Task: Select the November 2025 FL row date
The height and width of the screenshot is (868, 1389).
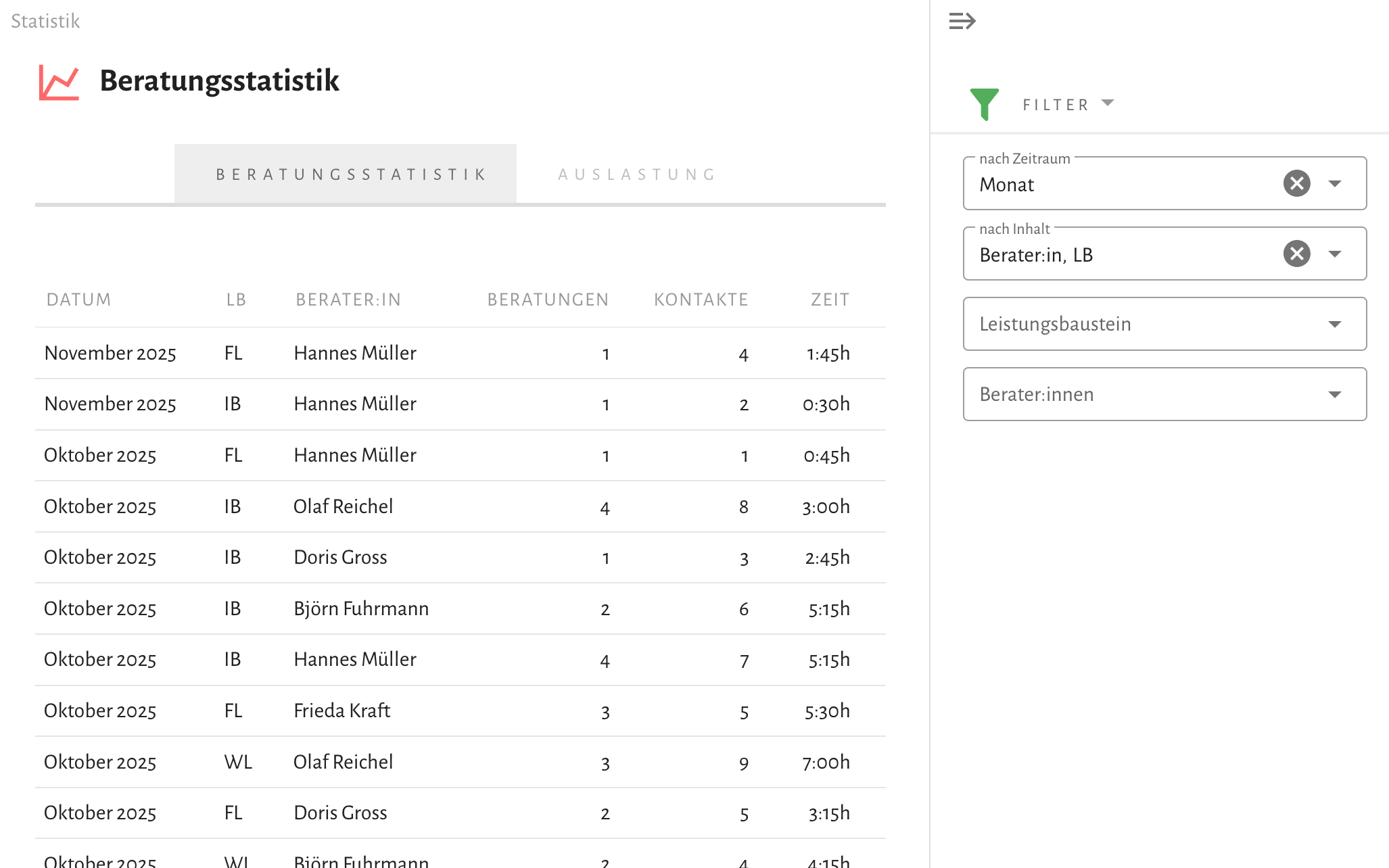Action: tap(110, 353)
